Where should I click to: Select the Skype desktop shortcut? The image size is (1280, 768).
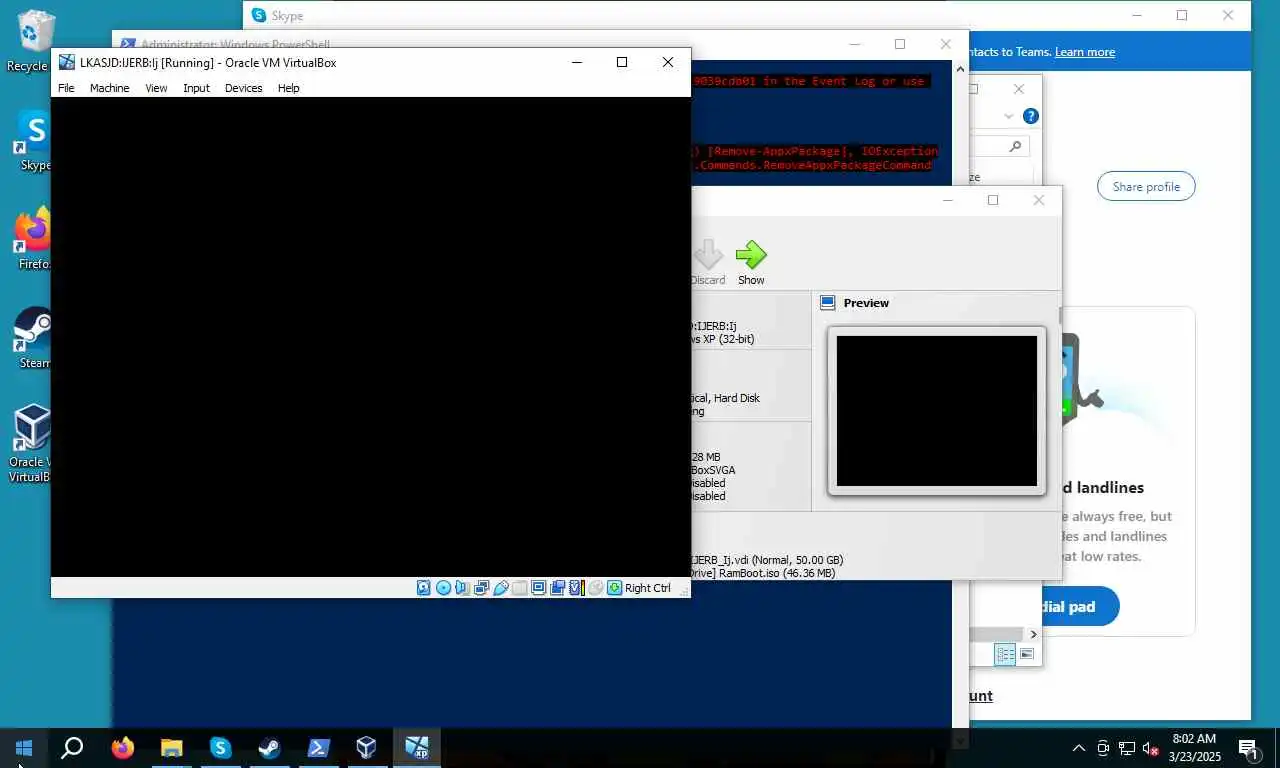tap(34, 140)
